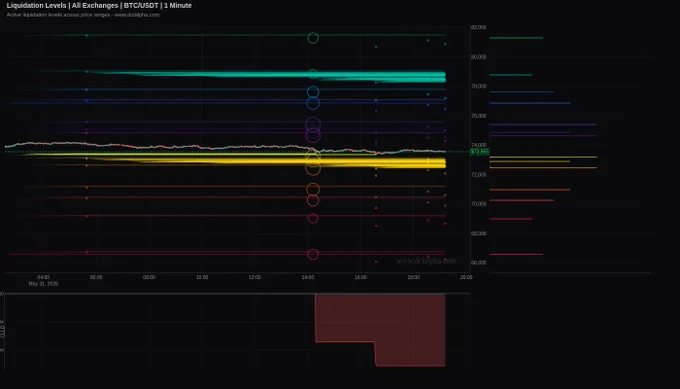Click the 68,000 y-axis label
The height and width of the screenshot is (389, 680).
[x=479, y=233]
